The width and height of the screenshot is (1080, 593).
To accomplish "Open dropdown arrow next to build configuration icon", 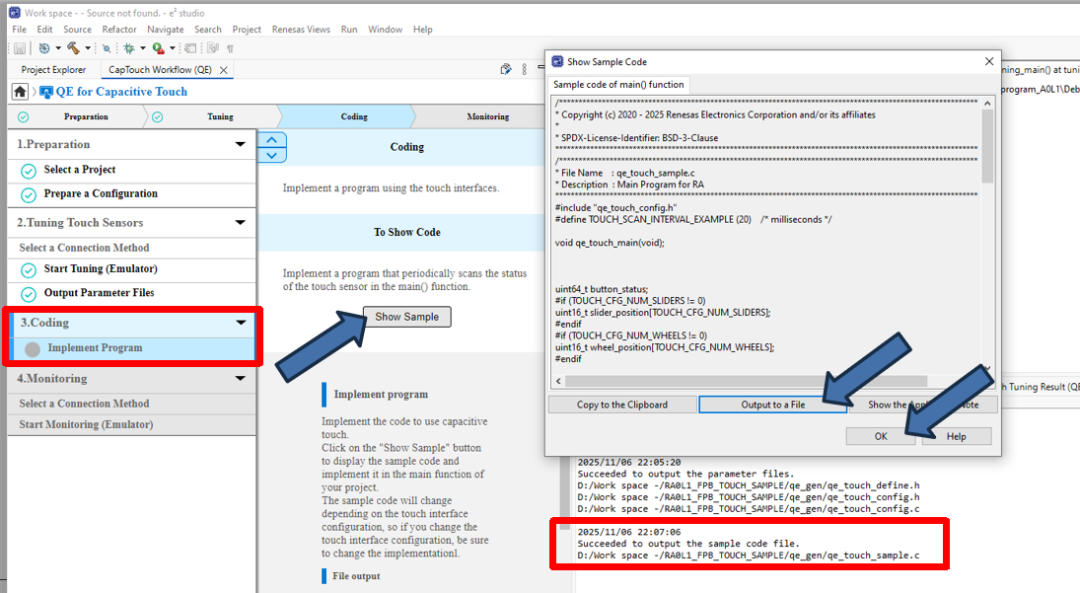I will pyautogui.click(x=58, y=48).
